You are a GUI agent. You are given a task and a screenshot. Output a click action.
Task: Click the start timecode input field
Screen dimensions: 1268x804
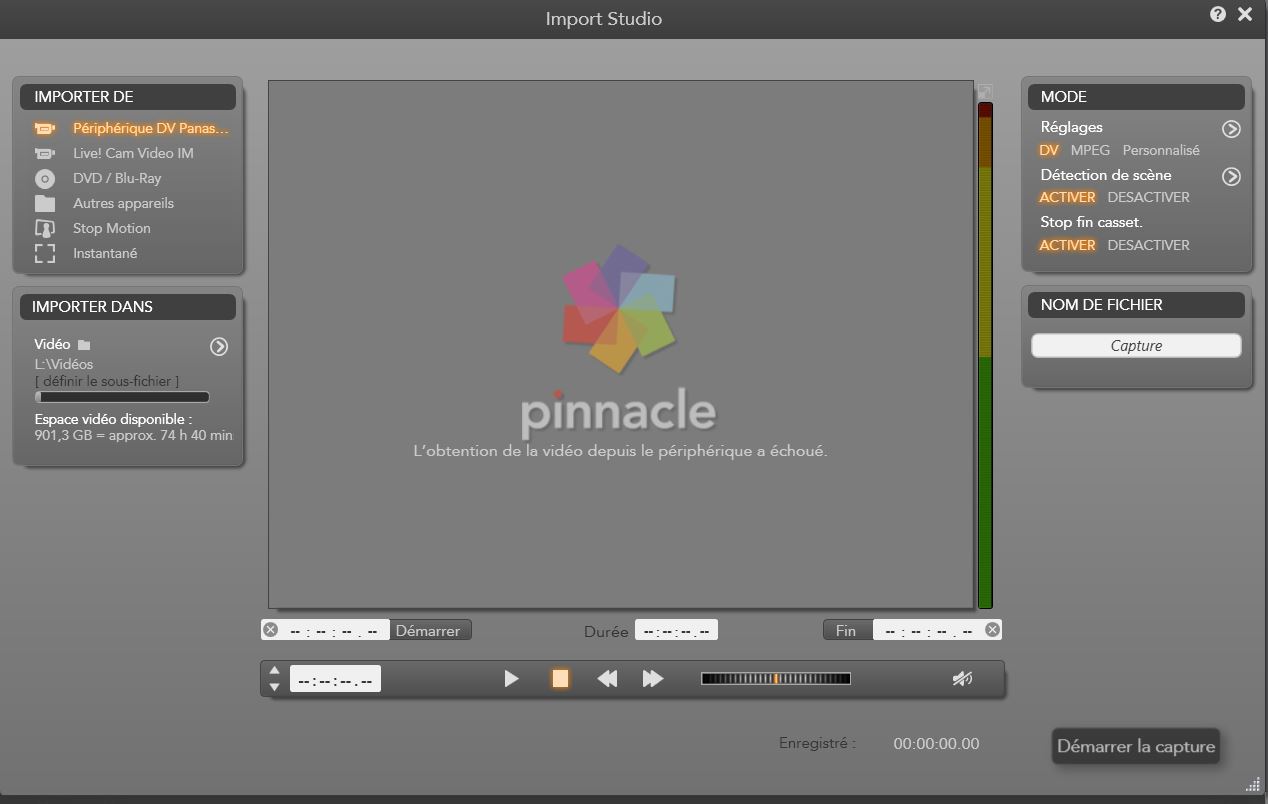(x=334, y=630)
